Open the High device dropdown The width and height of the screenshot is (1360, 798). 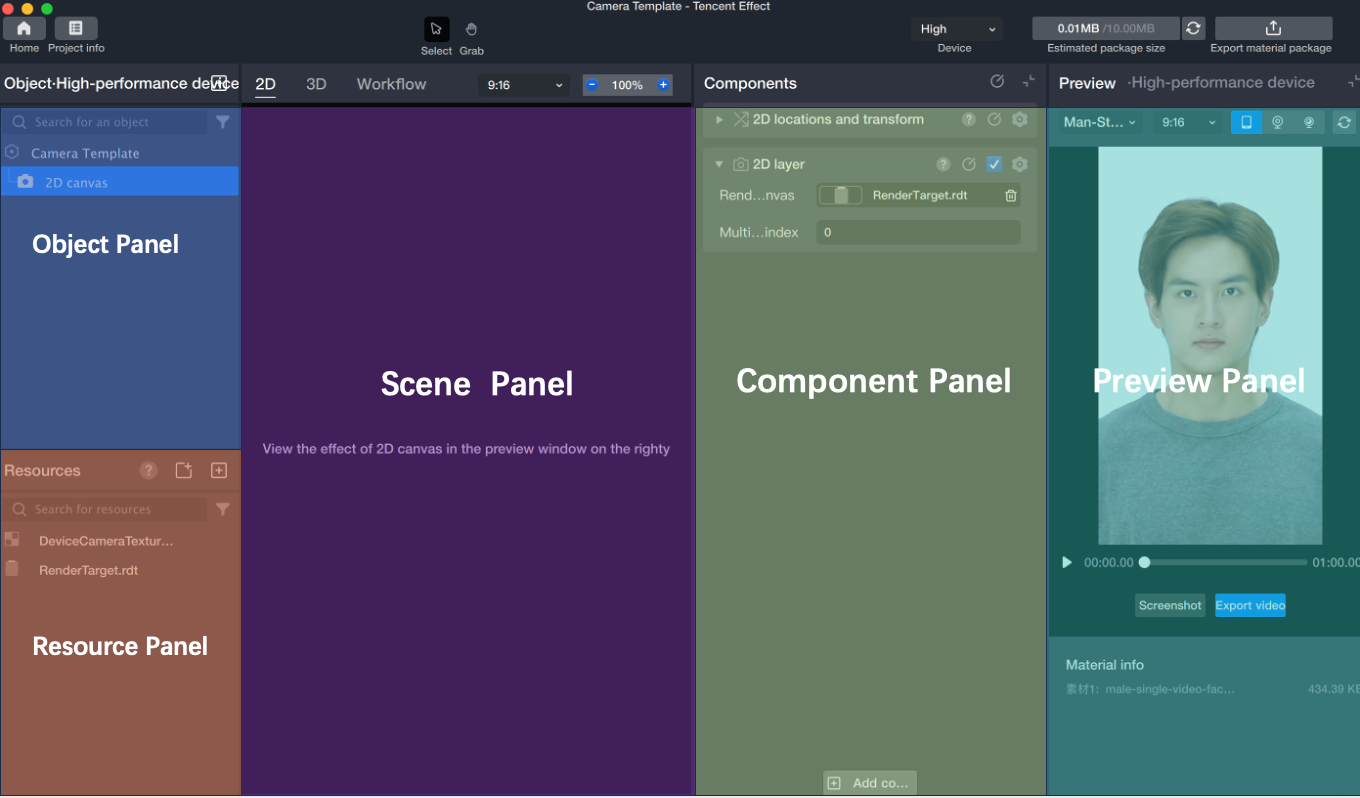pyautogui.click(x=957, y=29)
